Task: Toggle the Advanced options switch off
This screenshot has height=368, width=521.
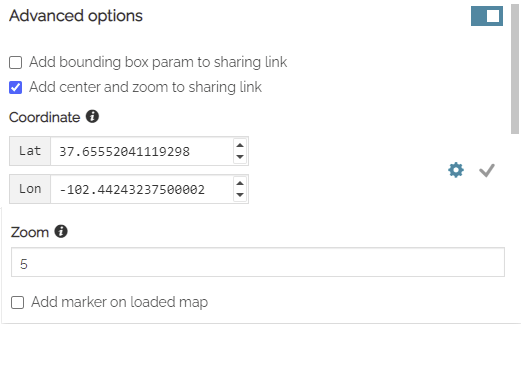Action: (x=487, y=16)
